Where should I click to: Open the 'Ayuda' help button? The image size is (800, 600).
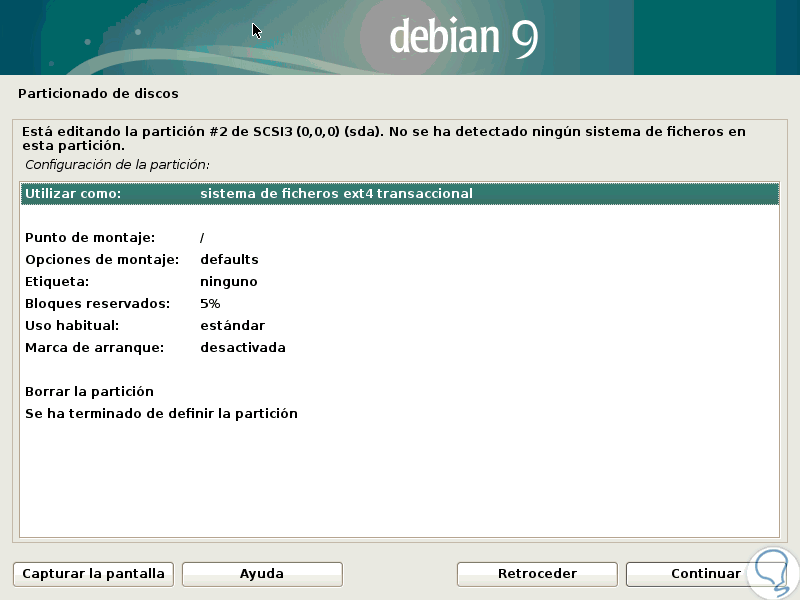[x=262, y=574]
